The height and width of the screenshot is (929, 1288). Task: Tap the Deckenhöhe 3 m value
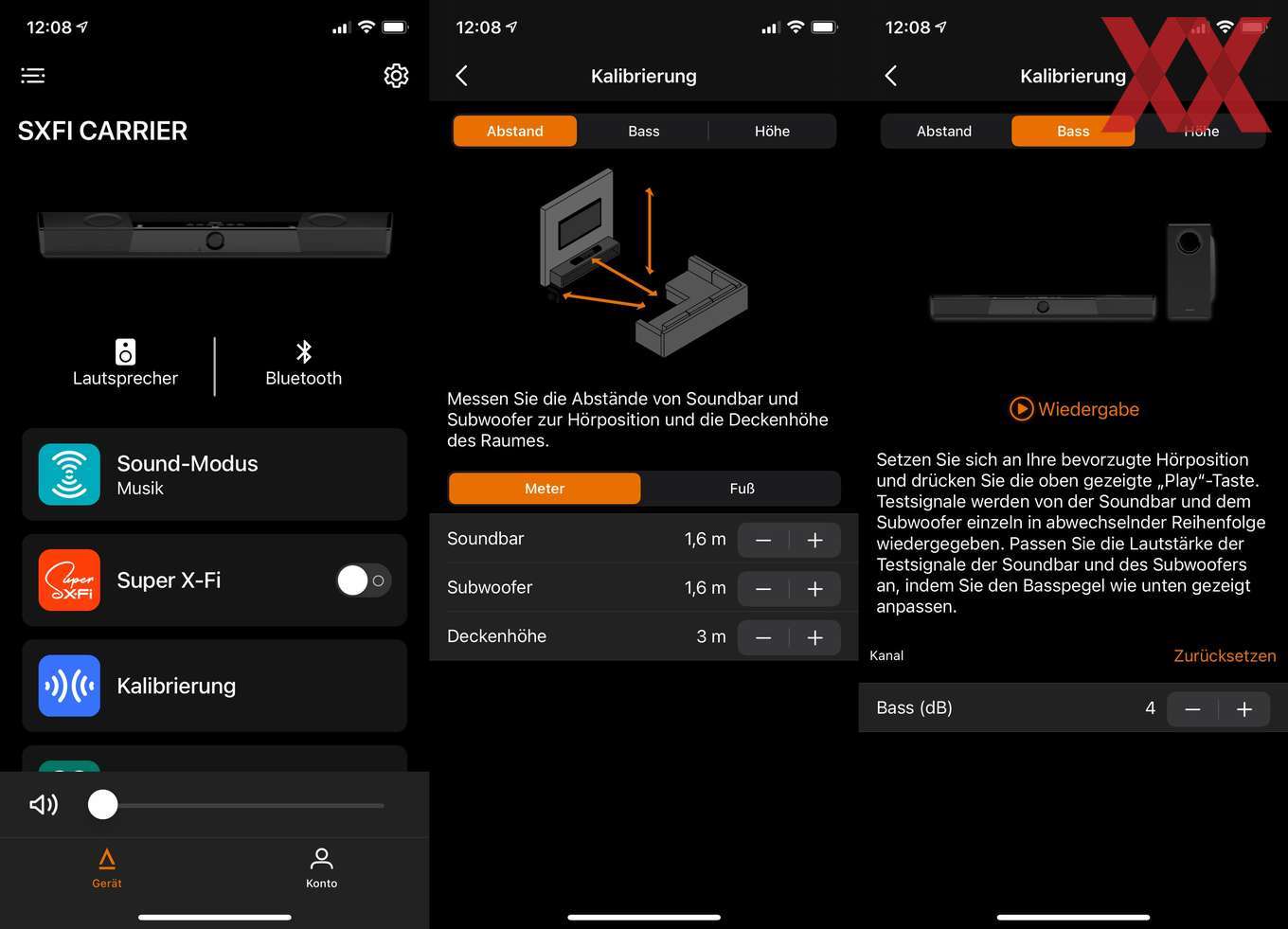click(711, 636)
